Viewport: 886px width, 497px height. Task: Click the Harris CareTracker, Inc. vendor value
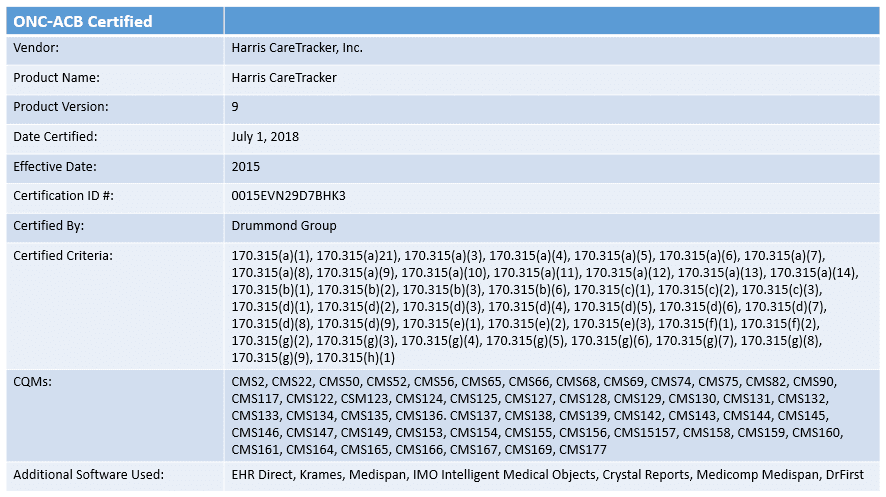[x=297, y=48]
